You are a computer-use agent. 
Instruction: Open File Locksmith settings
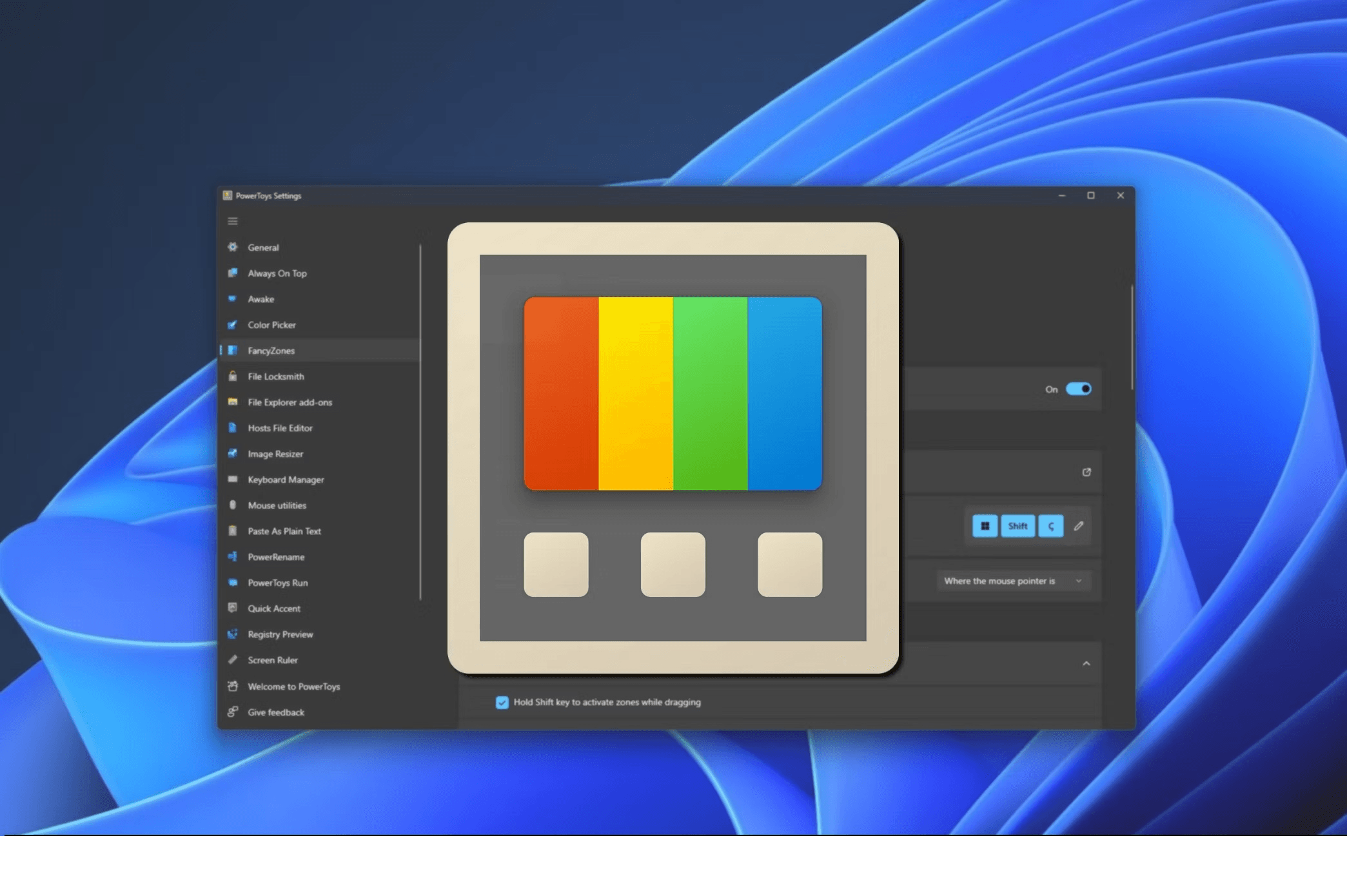[320, 376]
